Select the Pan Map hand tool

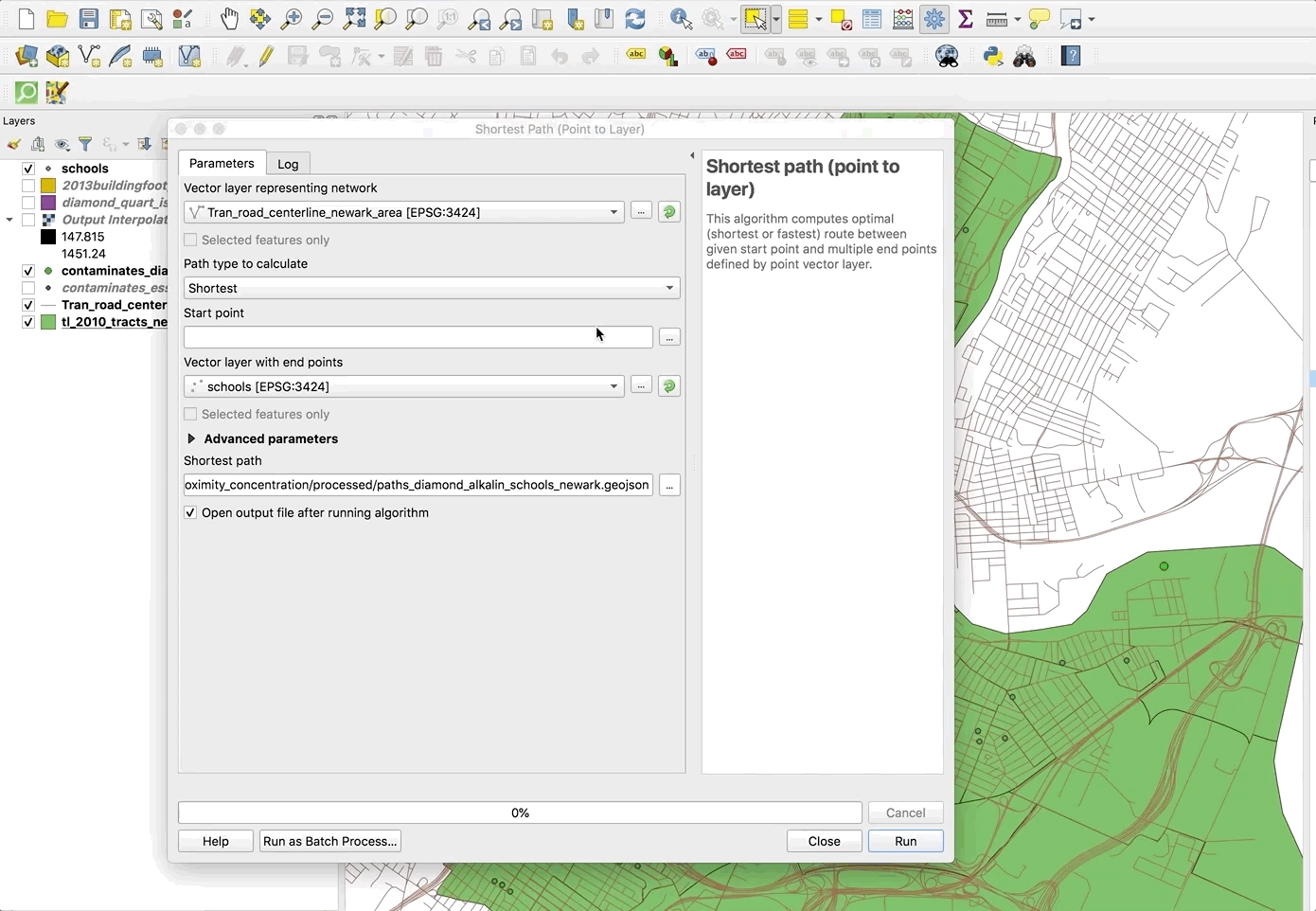coord(229,19)
